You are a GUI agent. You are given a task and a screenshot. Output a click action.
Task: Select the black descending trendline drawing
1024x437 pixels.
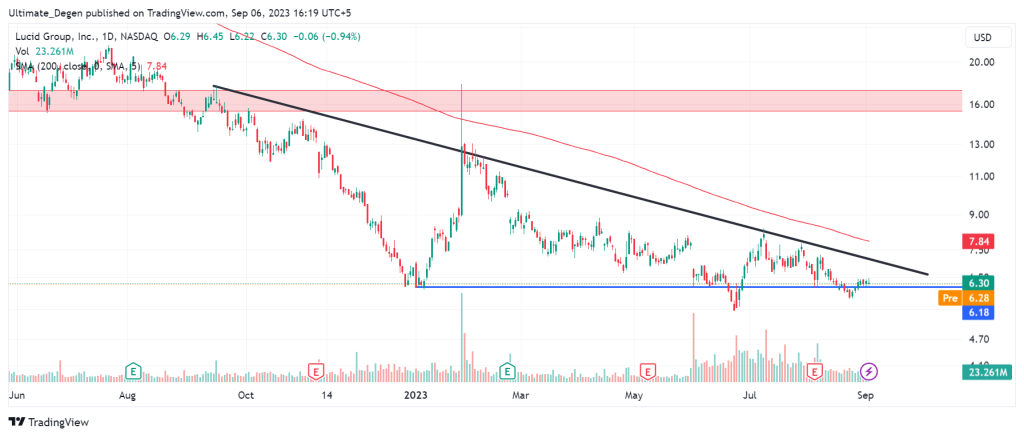(x=570, y=180)
